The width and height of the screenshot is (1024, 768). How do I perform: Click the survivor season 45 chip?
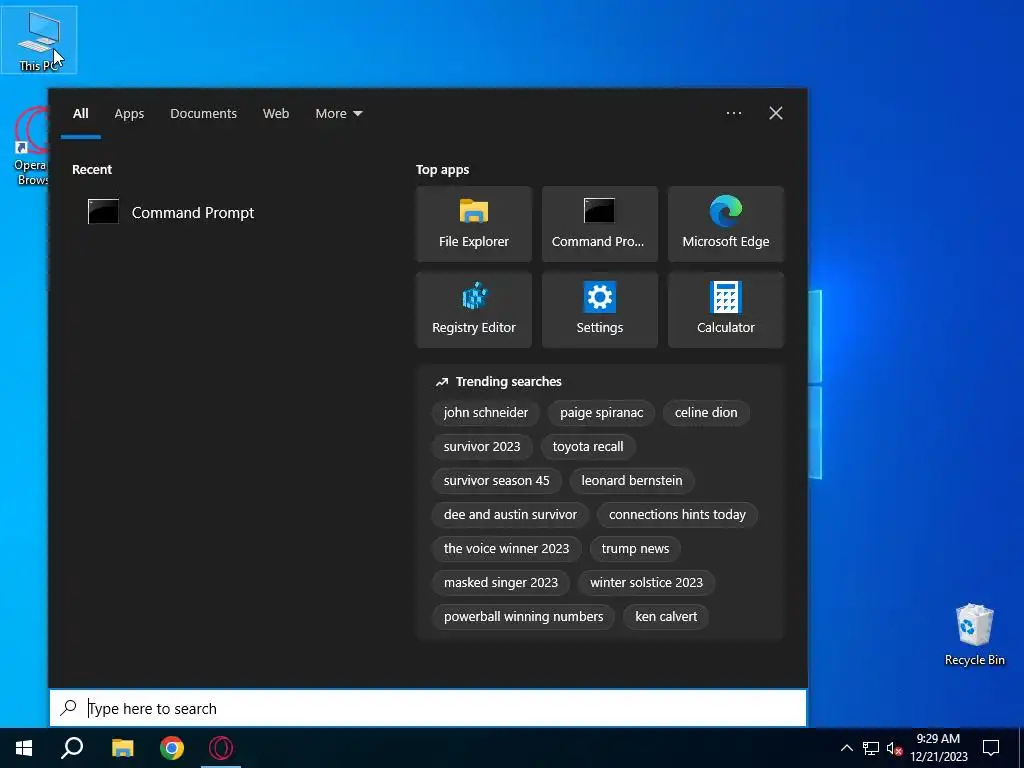pos(496,481)
